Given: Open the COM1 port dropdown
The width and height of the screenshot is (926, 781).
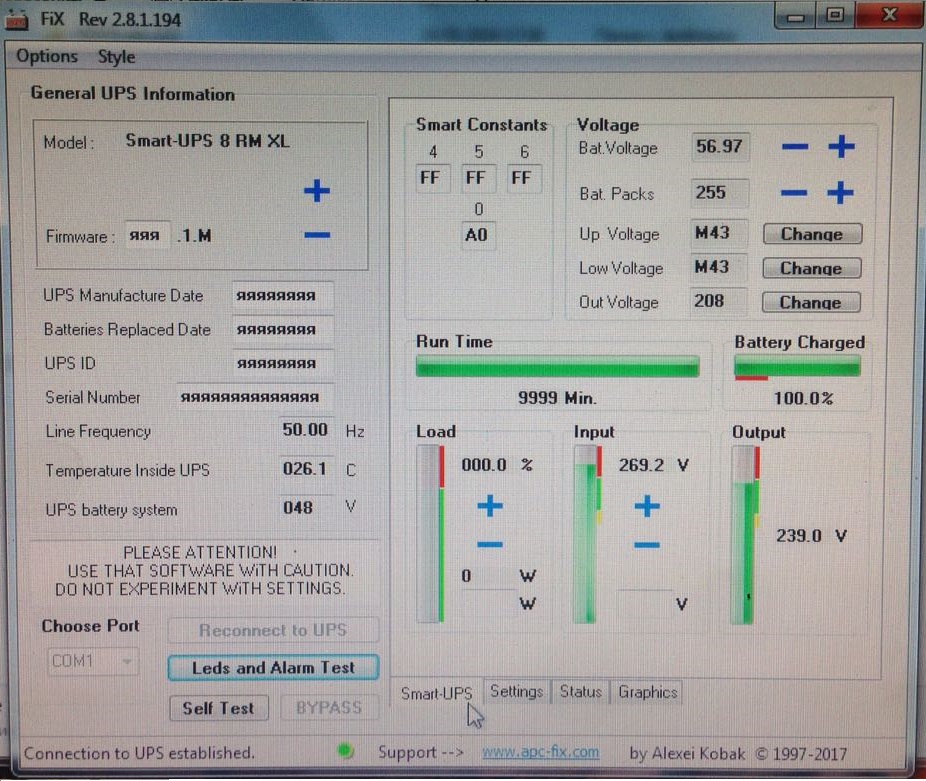Looking at the screenshot, I should (x=93, y=662).
